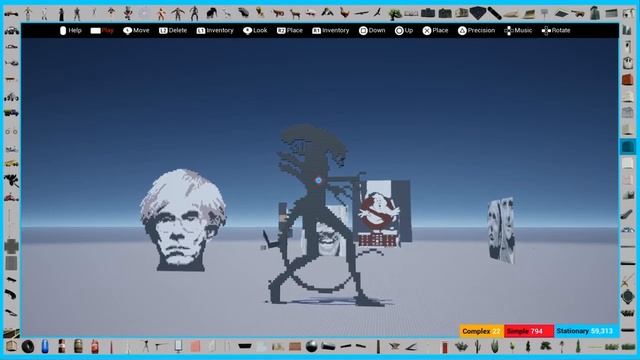Click the Rotate d-pad option
The width and height of the screenshot is (640, 360).
(556, 31)
